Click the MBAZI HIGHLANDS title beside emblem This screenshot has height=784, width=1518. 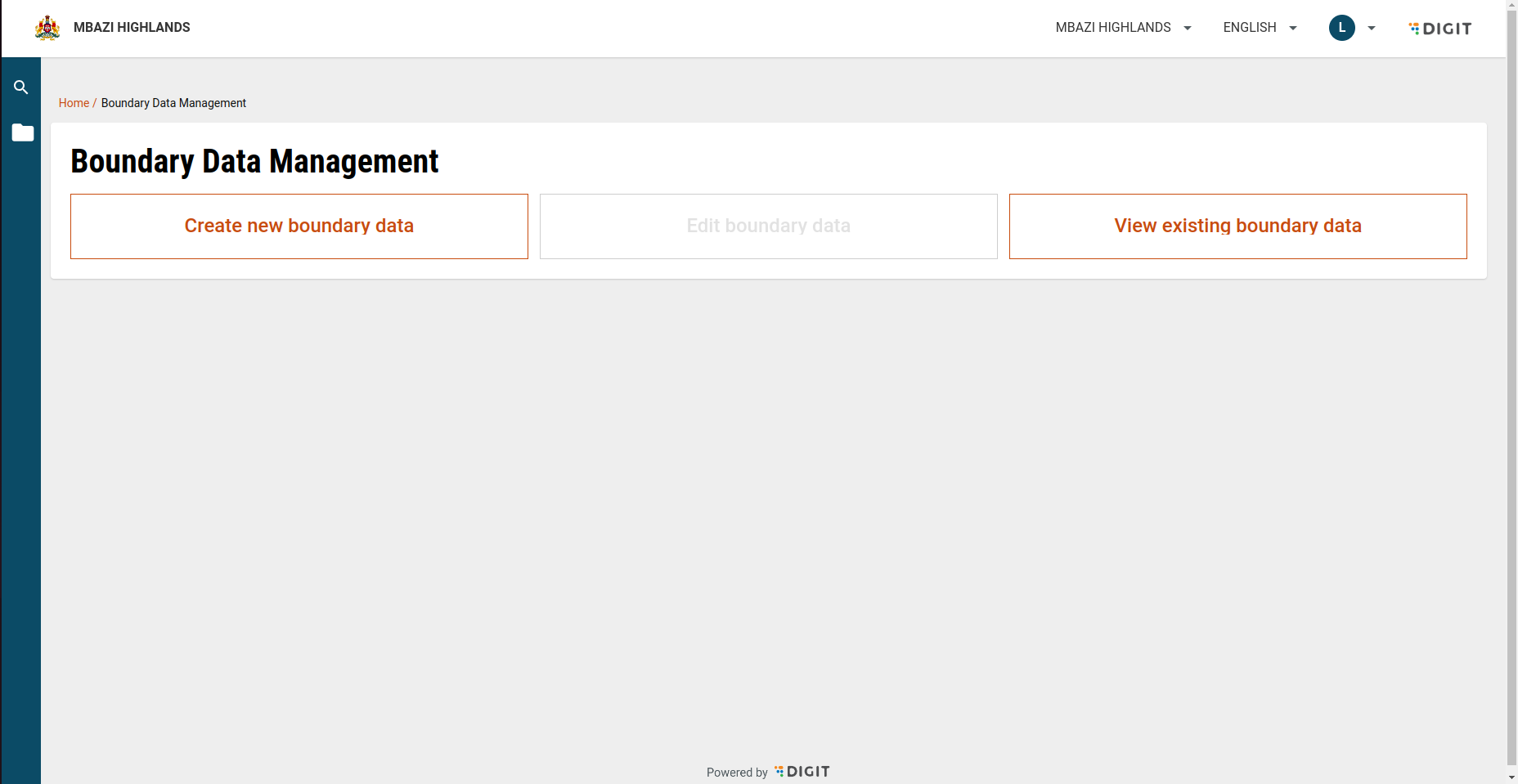(x=132, y=28)
